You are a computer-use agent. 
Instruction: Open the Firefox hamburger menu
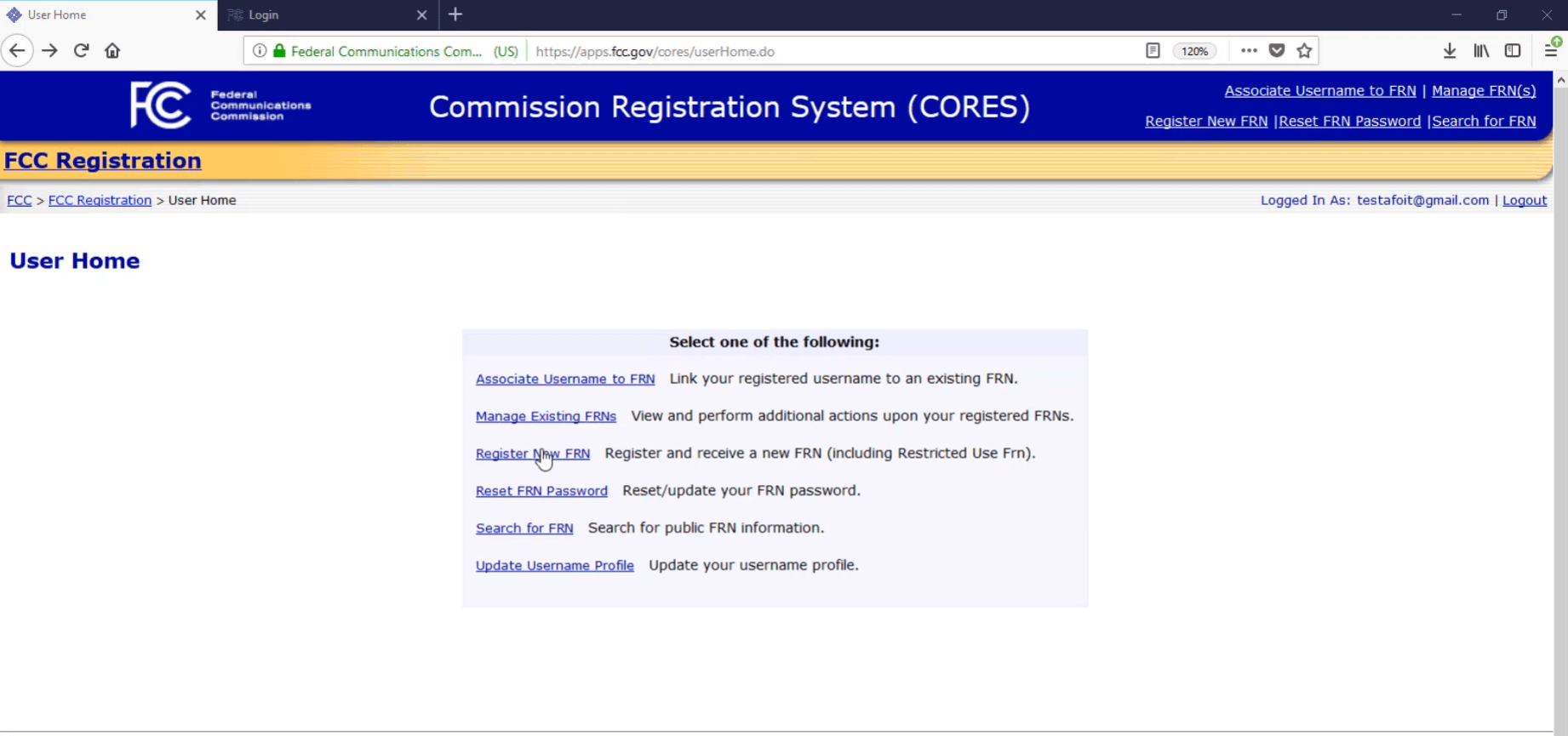[x=1552, y=51]
